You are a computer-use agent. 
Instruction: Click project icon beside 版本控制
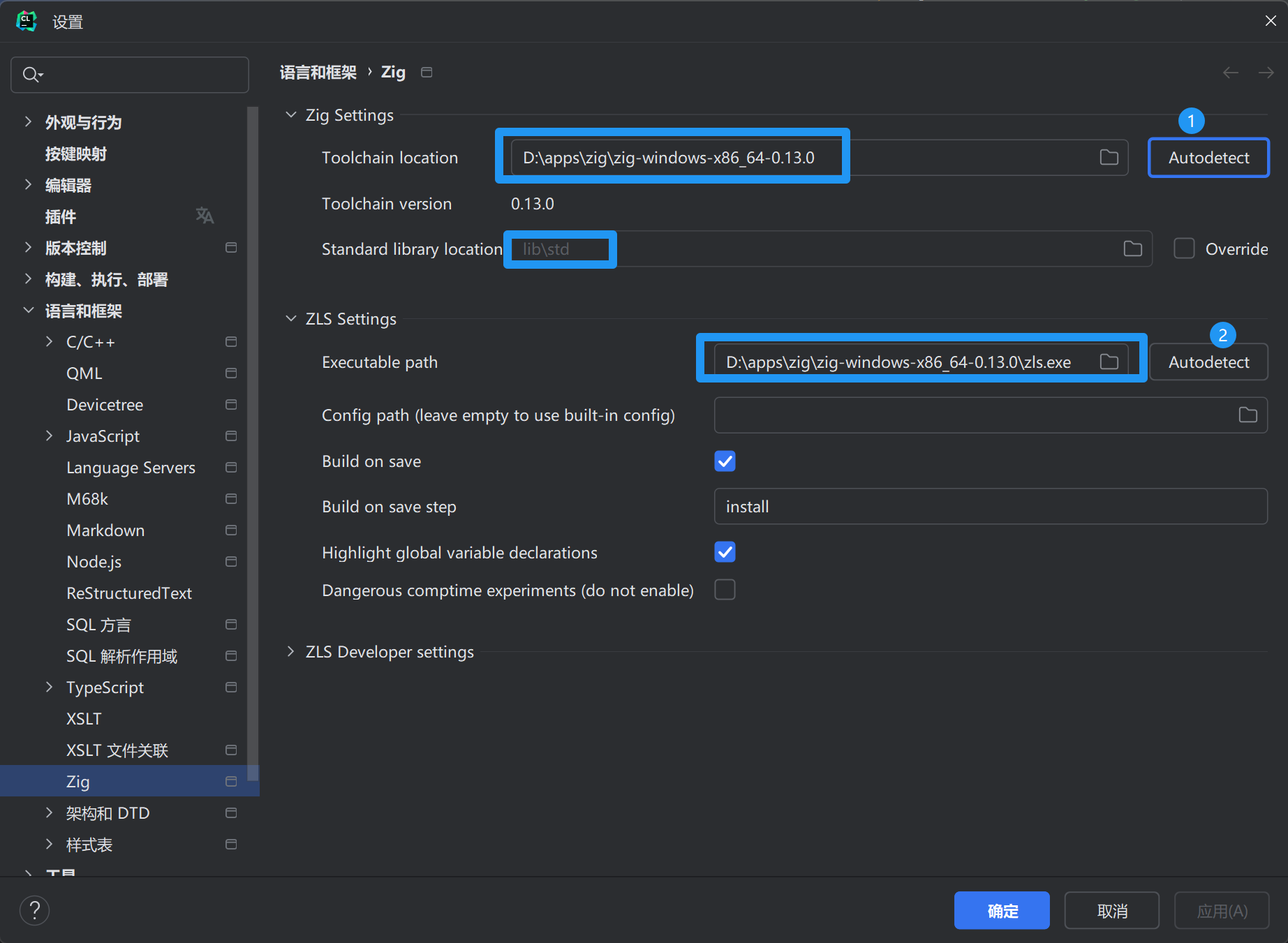pyautogui.click(x=231, y=248)
